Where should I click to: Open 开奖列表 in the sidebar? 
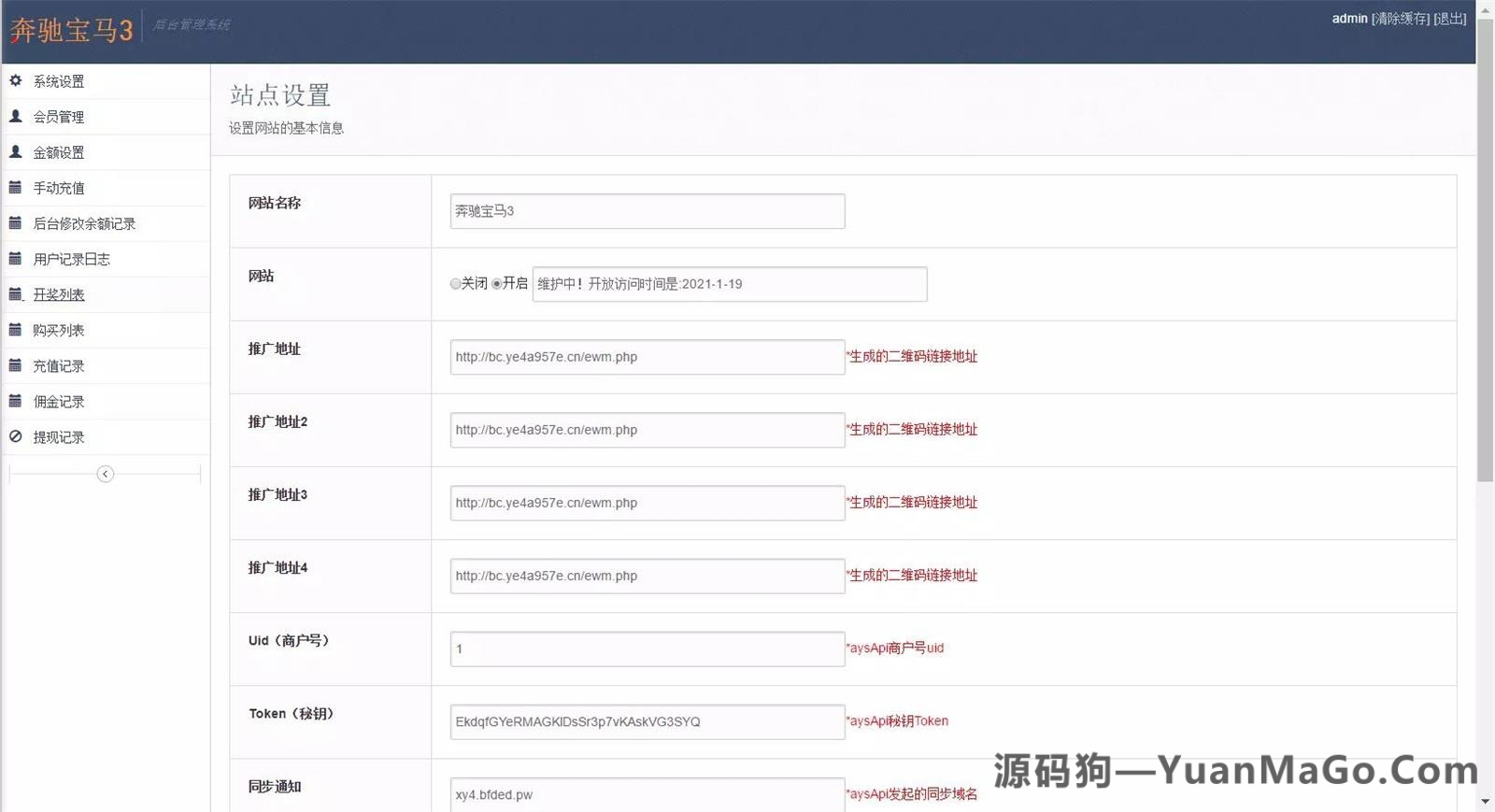point(59,294)
